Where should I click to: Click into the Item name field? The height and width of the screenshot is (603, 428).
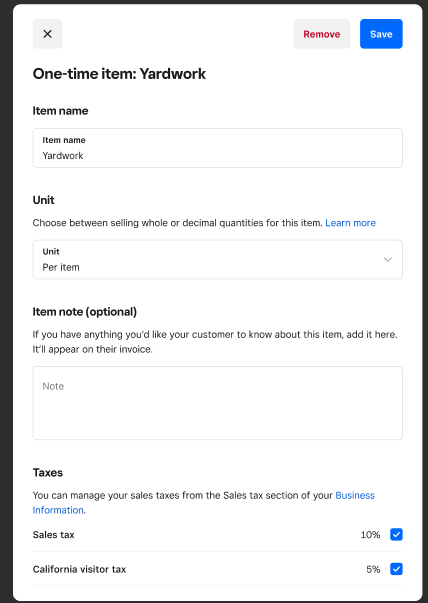(218, 148)
